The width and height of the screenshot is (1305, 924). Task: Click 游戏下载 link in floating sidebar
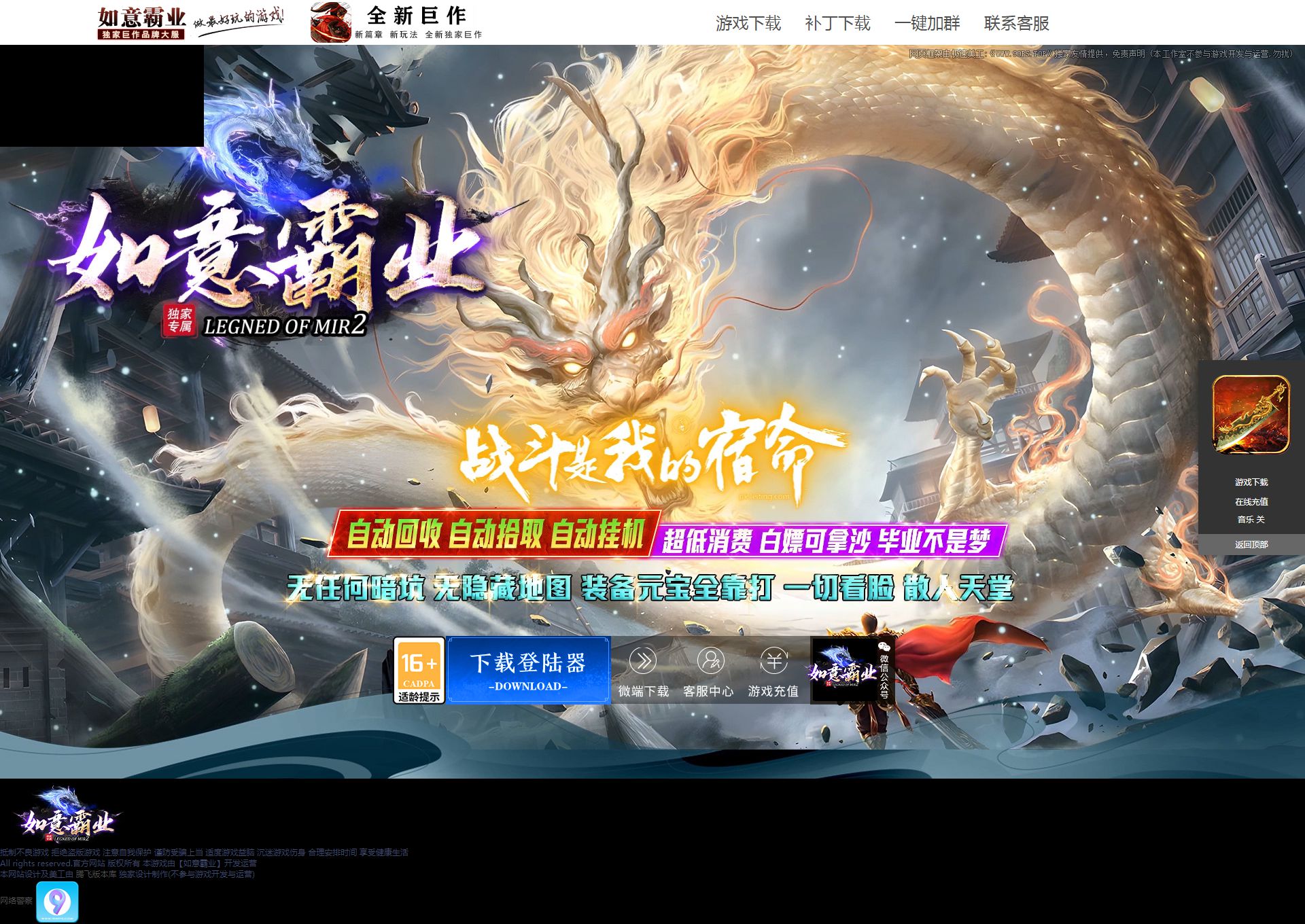(1251, 482)
